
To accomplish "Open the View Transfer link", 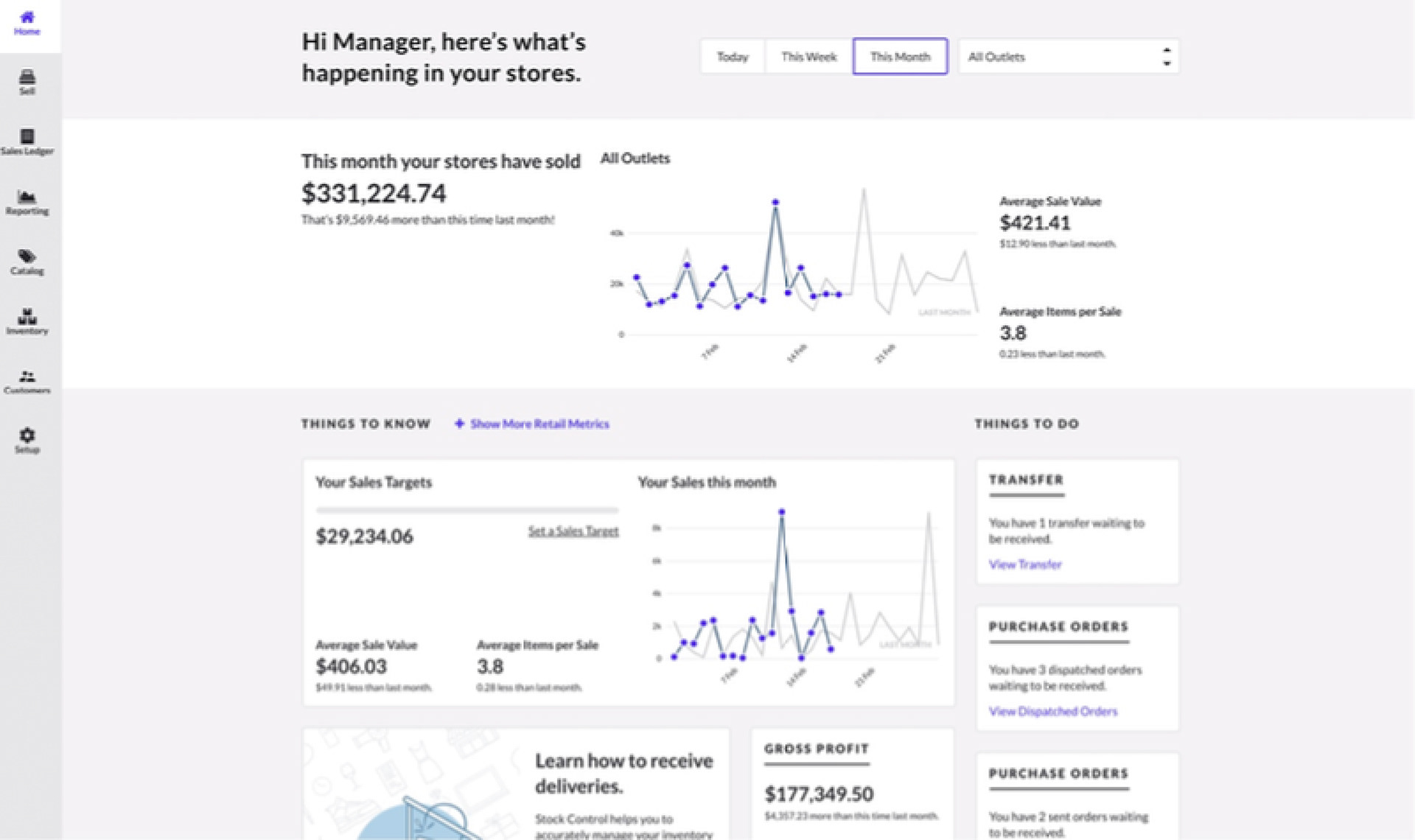I will click(x=1025, y=564).
